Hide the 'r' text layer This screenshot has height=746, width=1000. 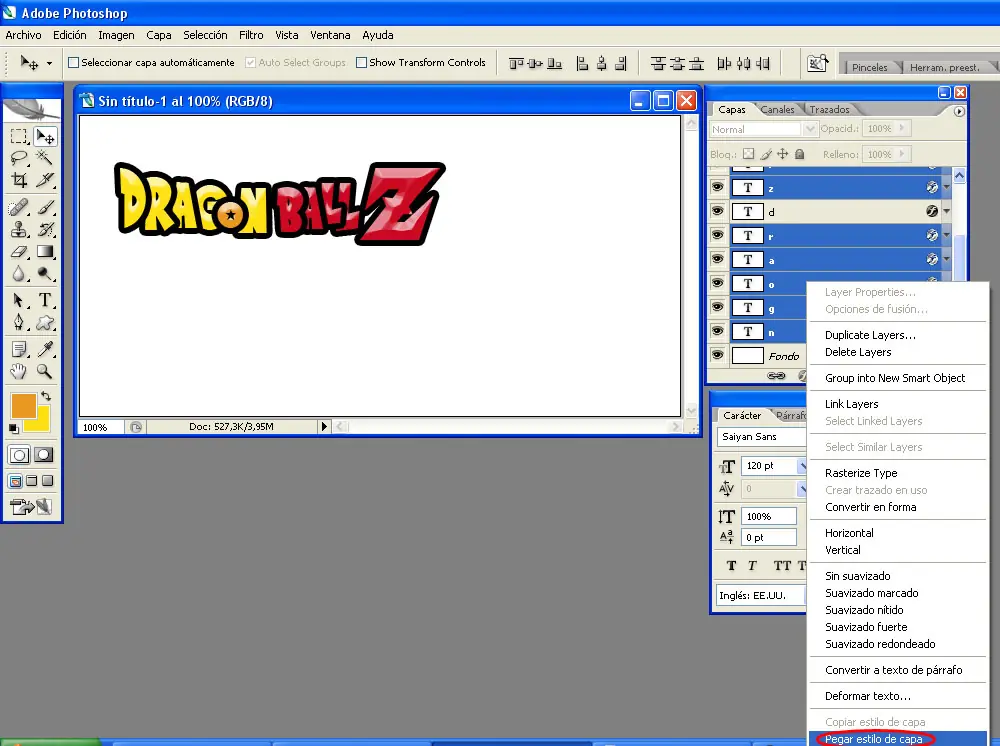[x=717, y=235]
